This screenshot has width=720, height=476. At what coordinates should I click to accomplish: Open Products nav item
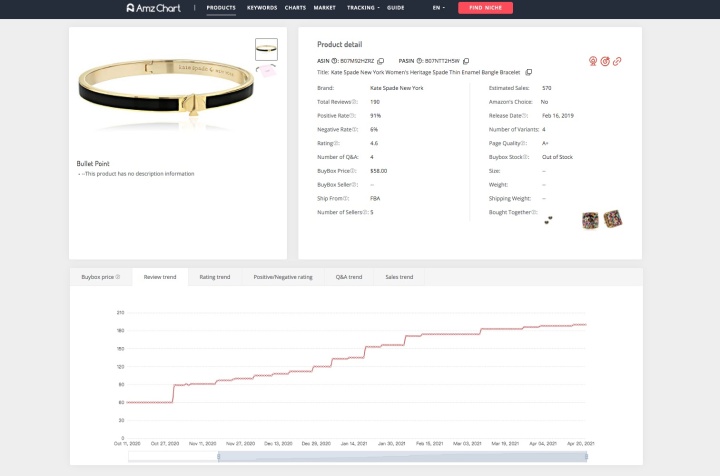221,8
